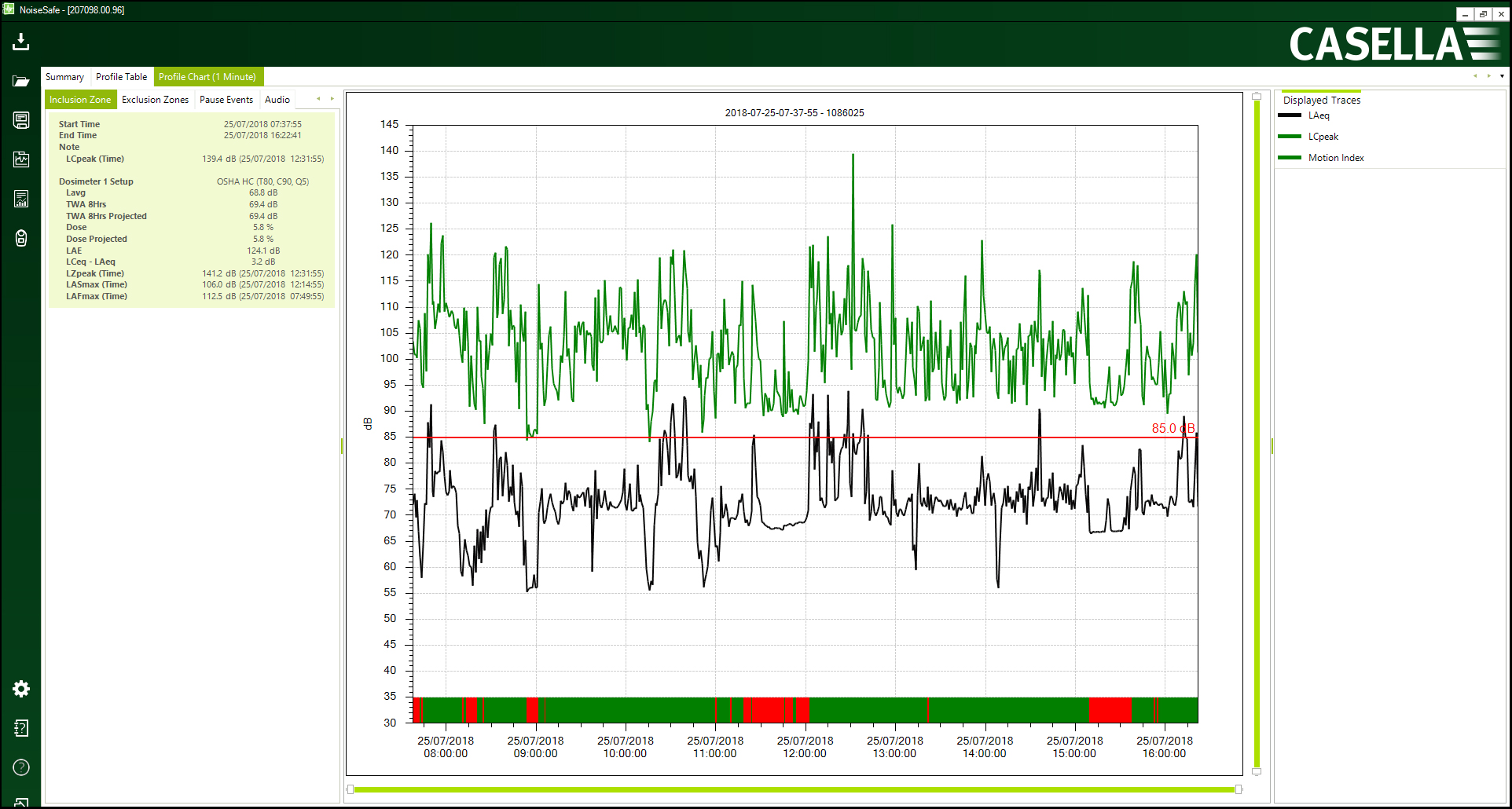
Task: Click the chart view icon in sidebar
Action: pos(21,159)
